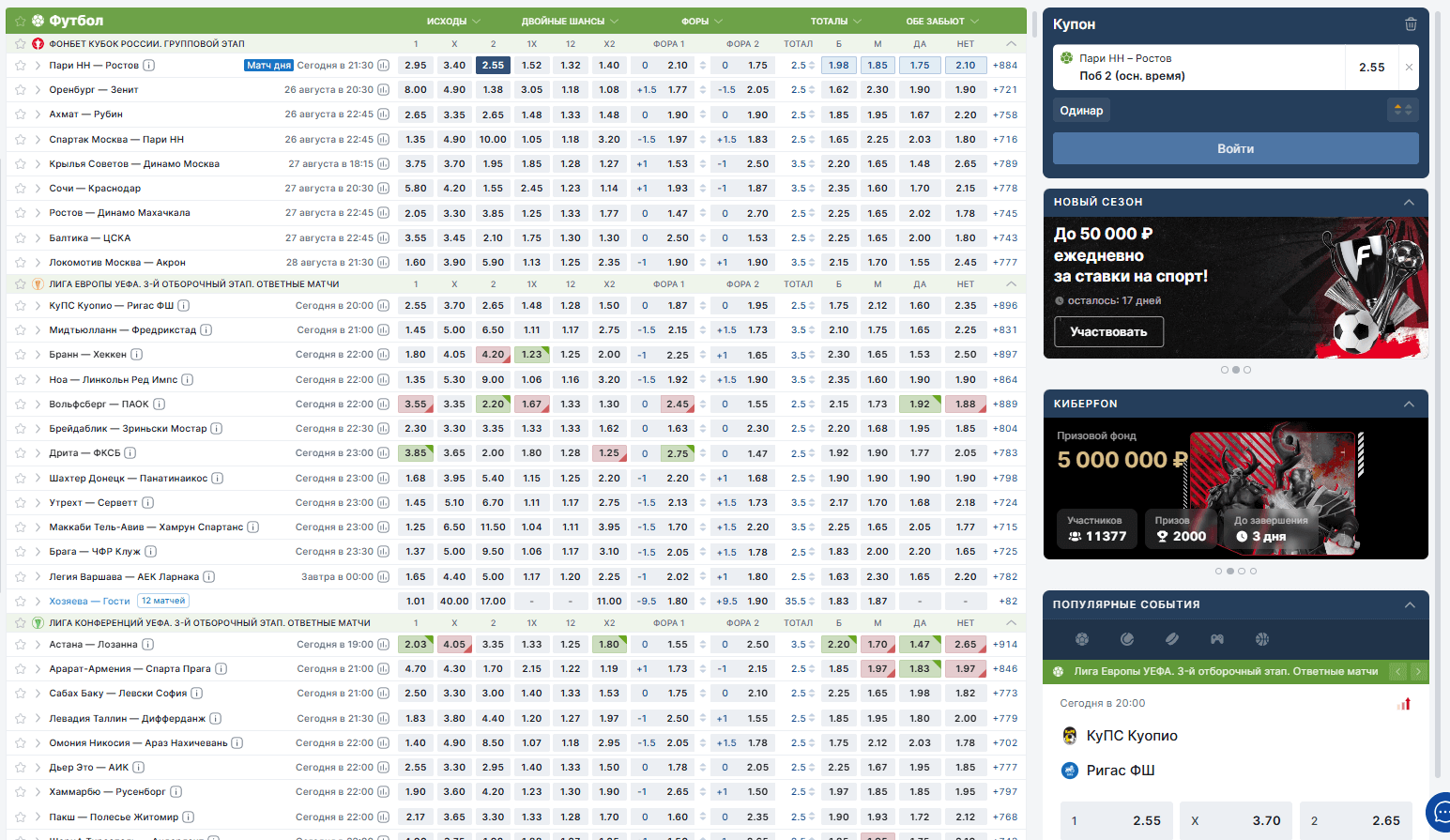The image size is (1450, 840).
Task: Pick the basketball icon in popular events
Action: click(1262, 639)
